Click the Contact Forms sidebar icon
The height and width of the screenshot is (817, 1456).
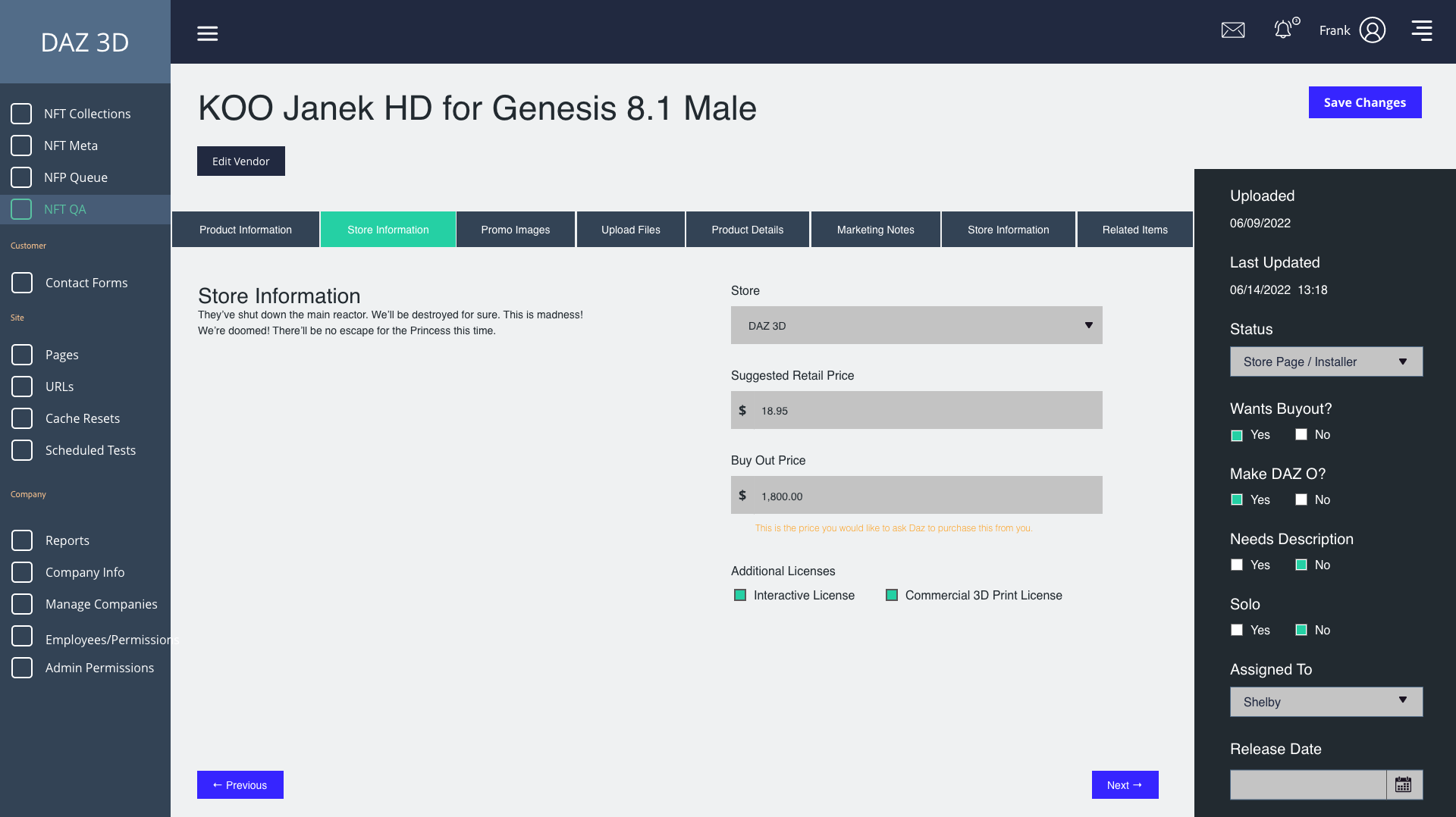[x=22, y=283]
